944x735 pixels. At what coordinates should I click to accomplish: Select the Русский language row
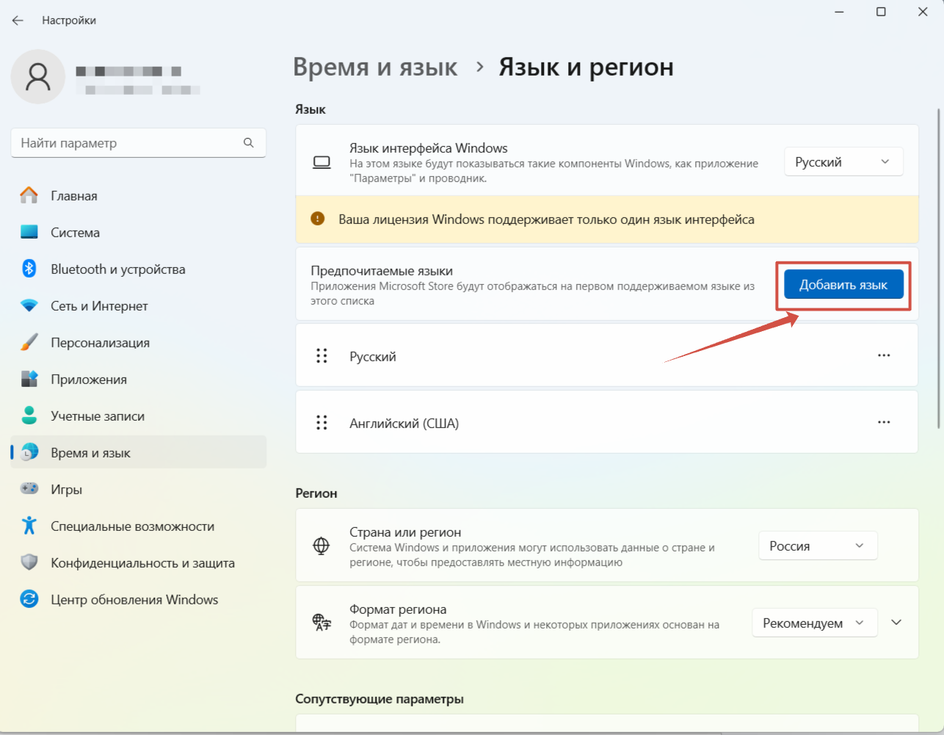607,355
